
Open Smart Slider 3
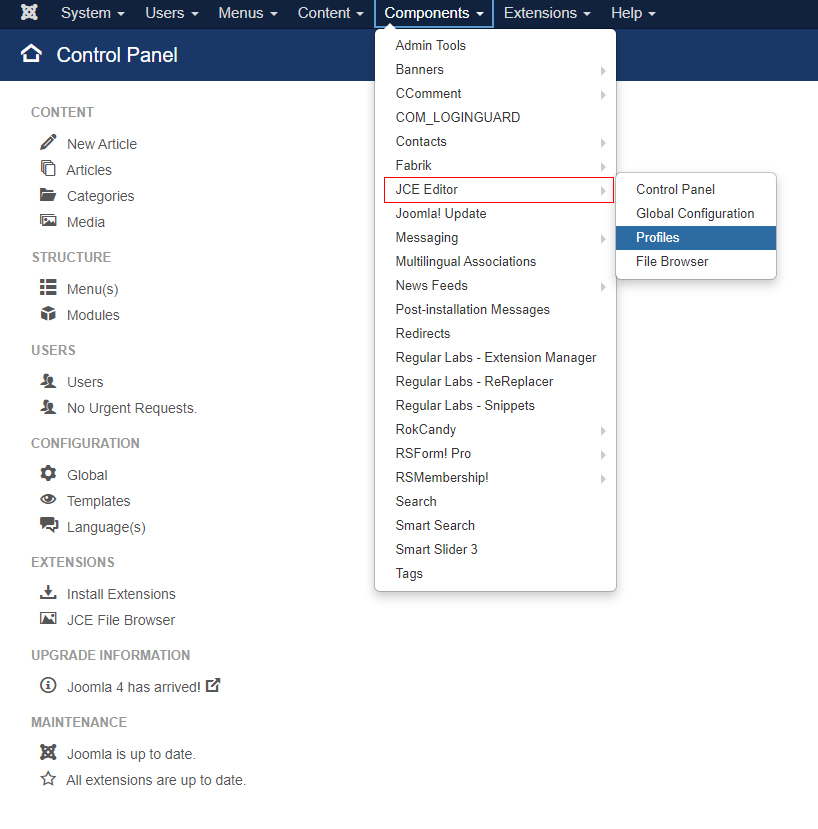point(495,550)
